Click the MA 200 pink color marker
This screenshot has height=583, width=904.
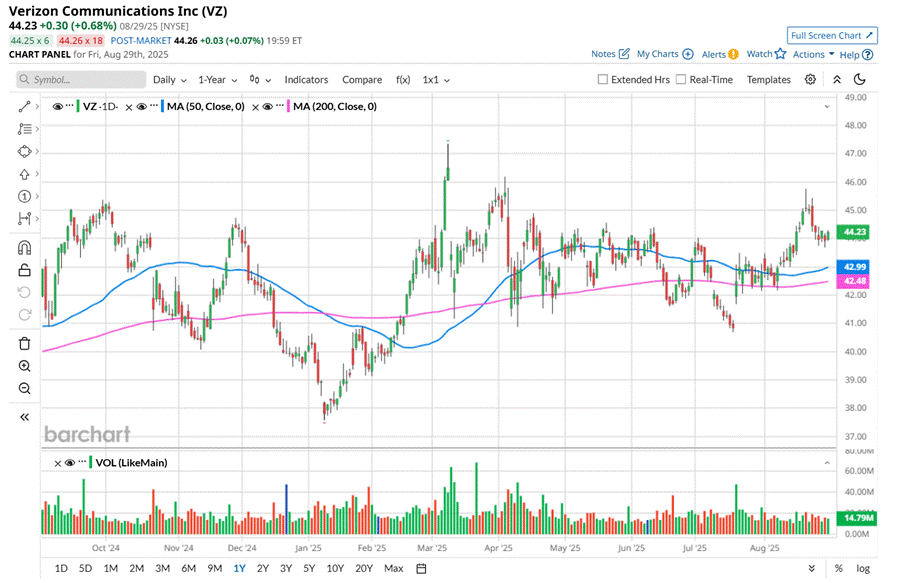[288, 107]
